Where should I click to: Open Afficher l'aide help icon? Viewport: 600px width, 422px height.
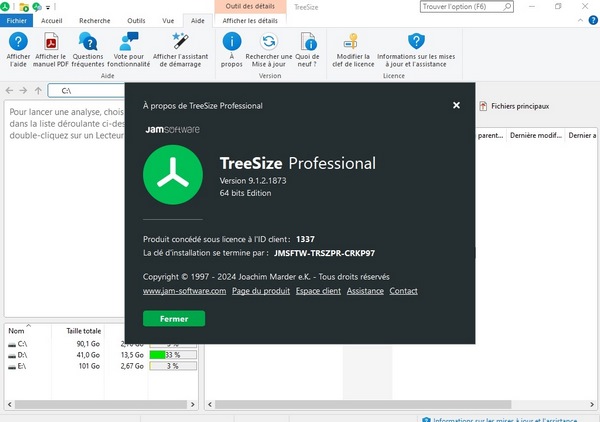[18, 41]
